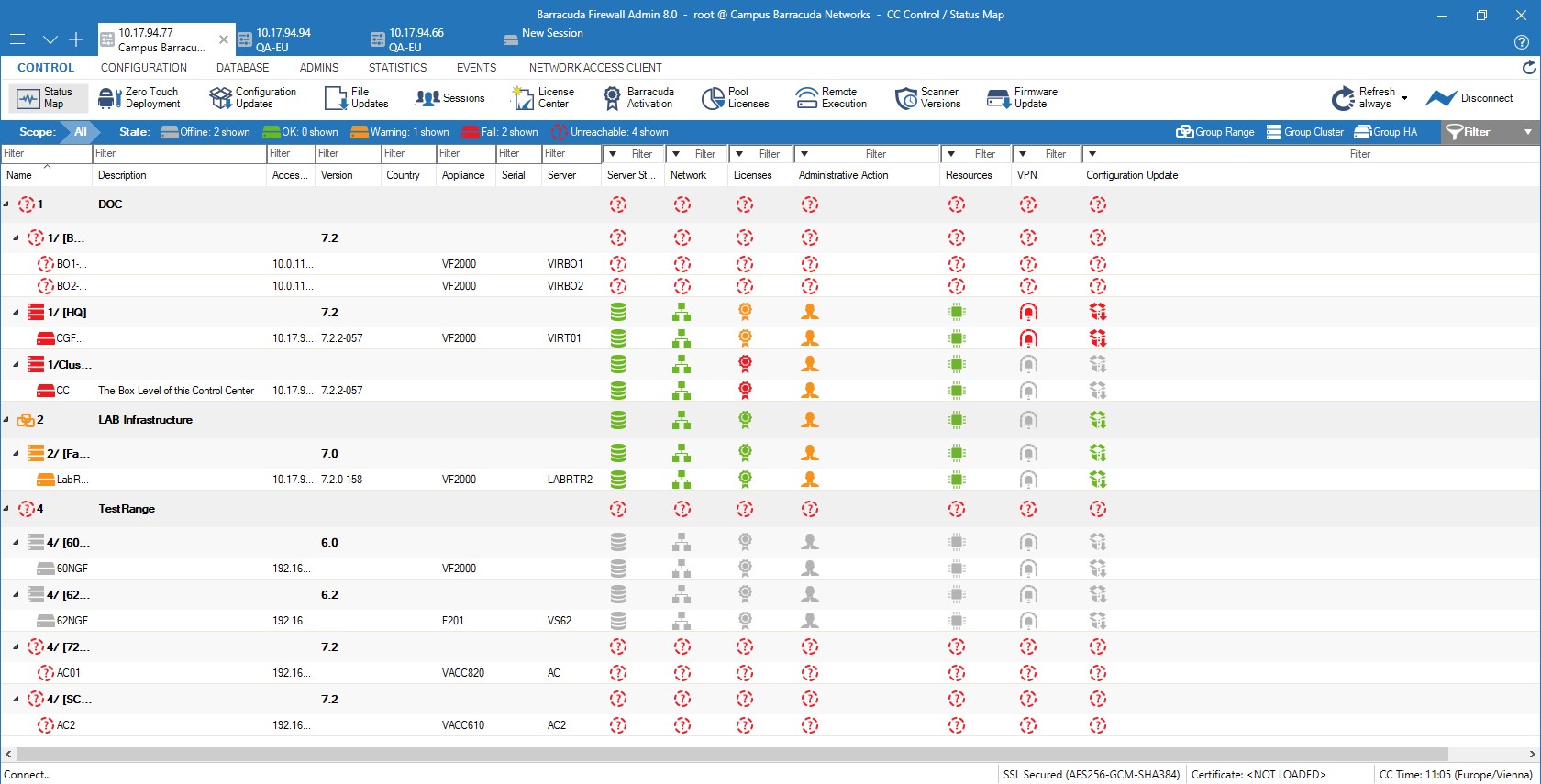Open Barracuda Activation
The image size is (1541, 784).
638,98
